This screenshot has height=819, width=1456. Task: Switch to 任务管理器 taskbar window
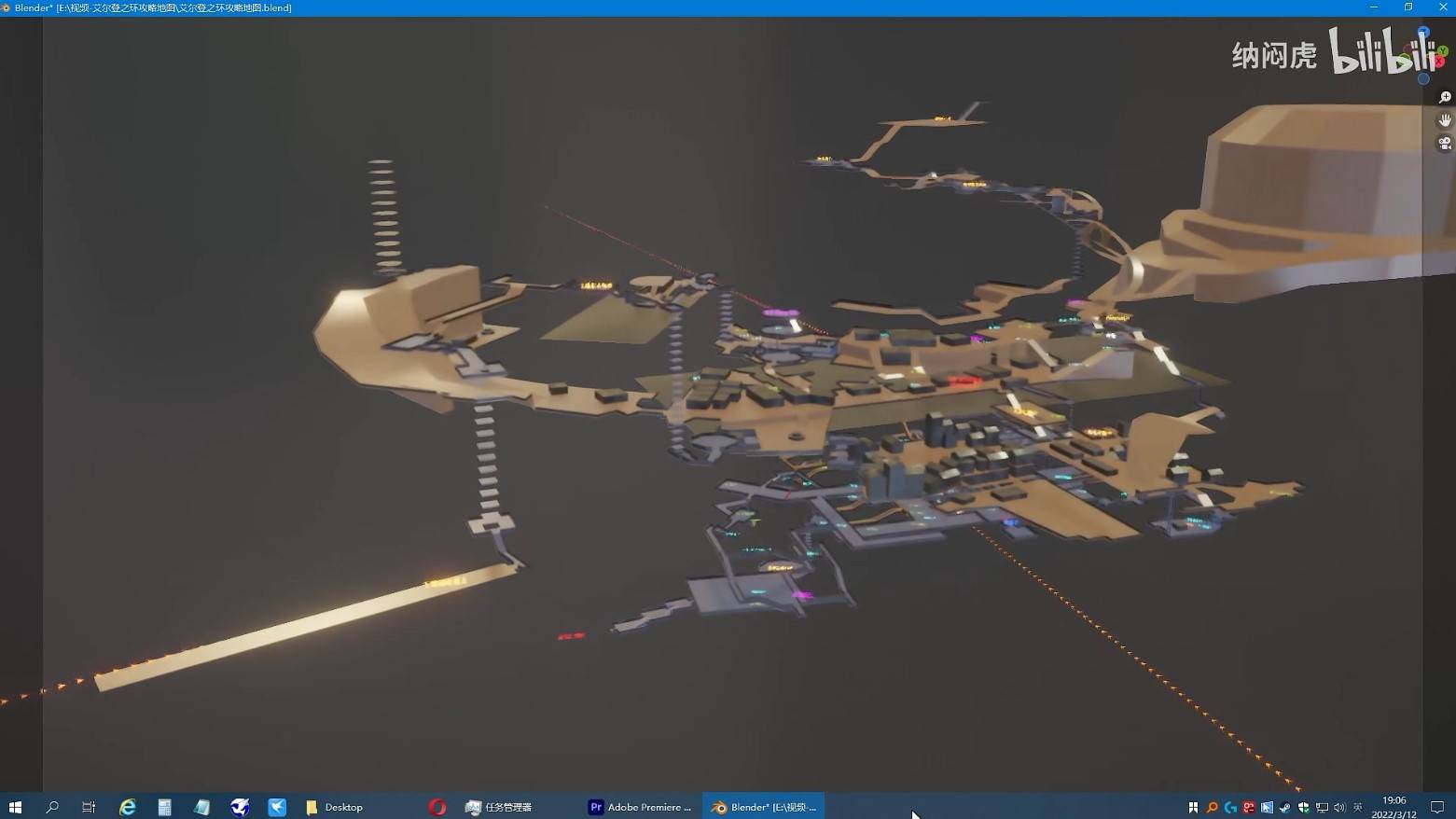click(x=498, y=807)
